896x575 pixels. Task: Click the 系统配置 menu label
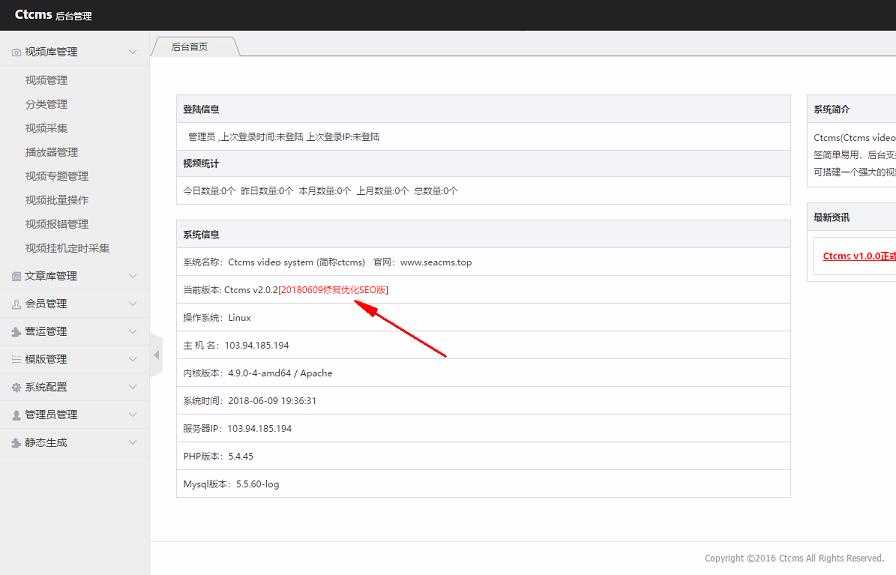(46, 387)
